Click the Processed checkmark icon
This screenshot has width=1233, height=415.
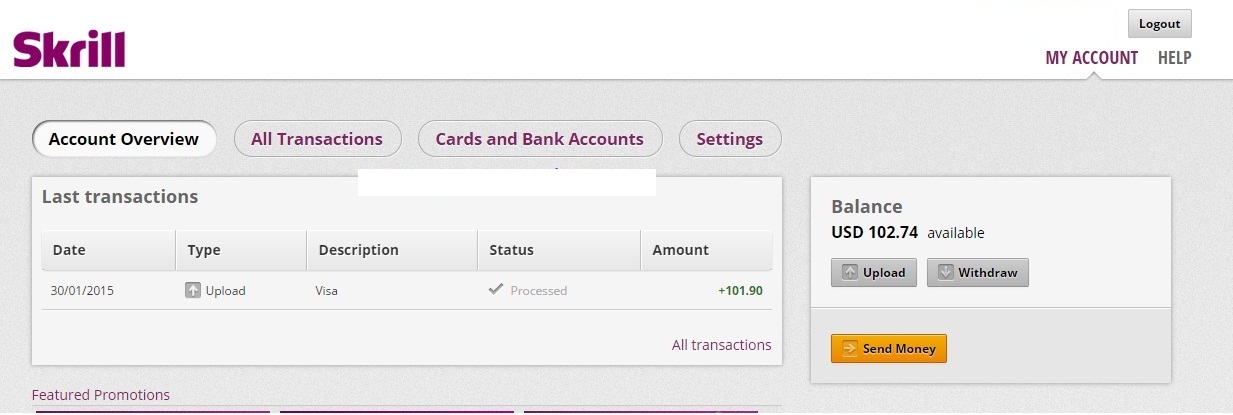click(x=495, y=289)
